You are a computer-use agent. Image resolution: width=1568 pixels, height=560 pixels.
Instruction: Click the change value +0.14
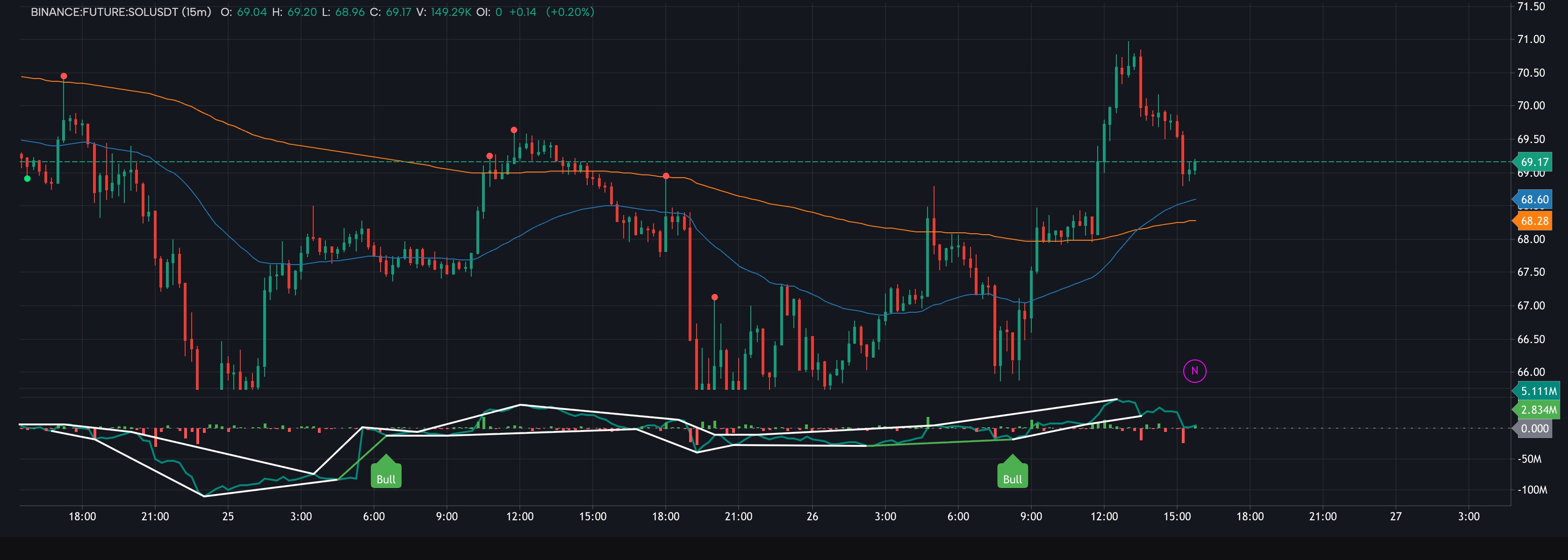pyautogui.click(x=523, y=12)
